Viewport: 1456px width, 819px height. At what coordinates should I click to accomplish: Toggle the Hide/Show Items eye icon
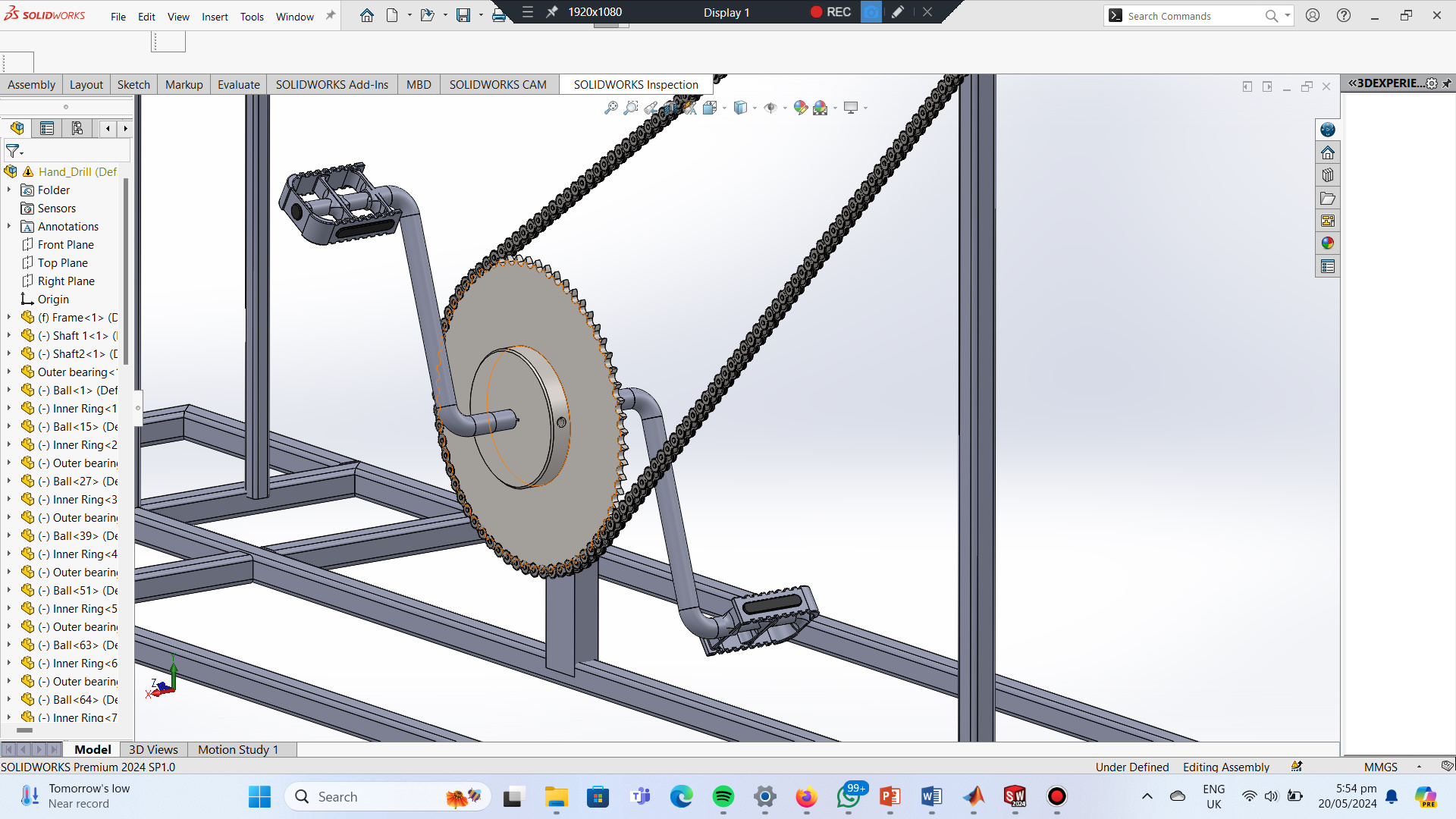click(770, 108)
